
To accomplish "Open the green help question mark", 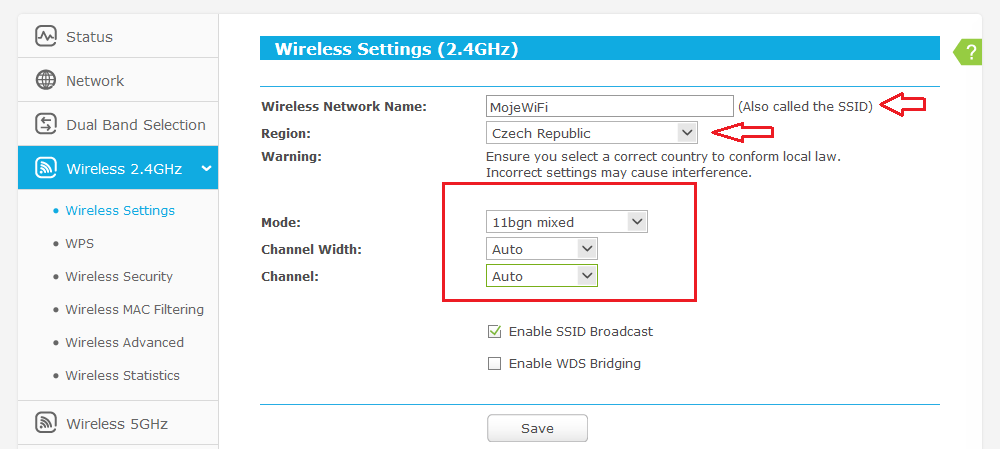I will [970, 53].
